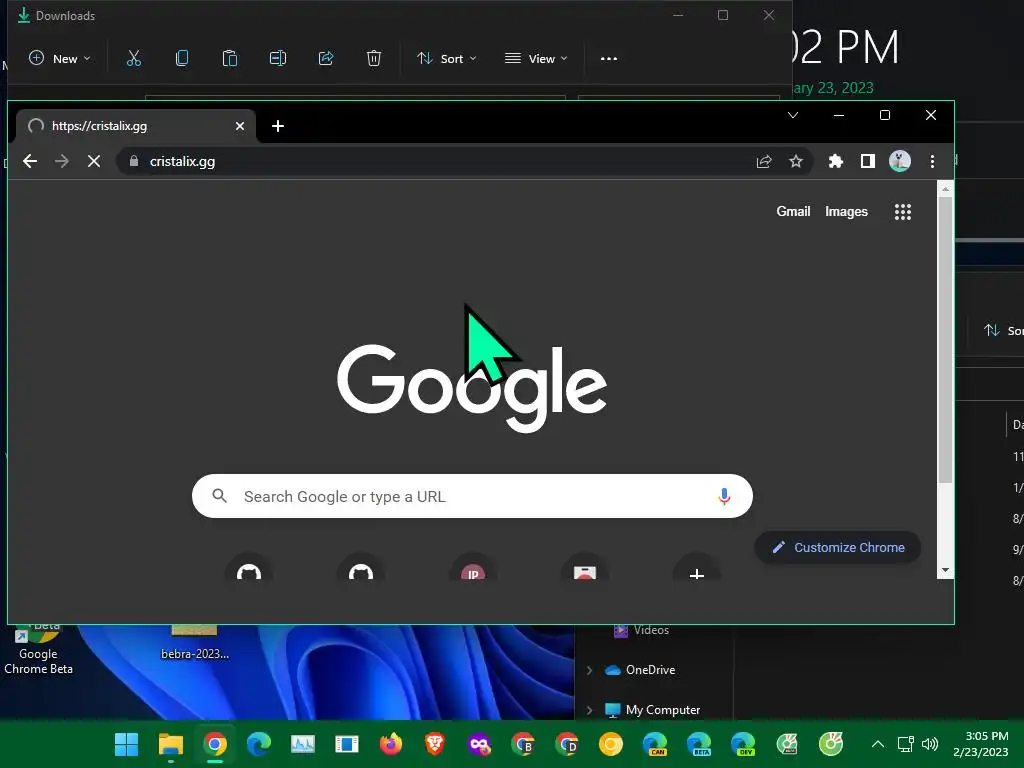The height and width of the screenshot is (768, 1024).
Task: Open the IP shortcut tile
Action: coord(473,568)
